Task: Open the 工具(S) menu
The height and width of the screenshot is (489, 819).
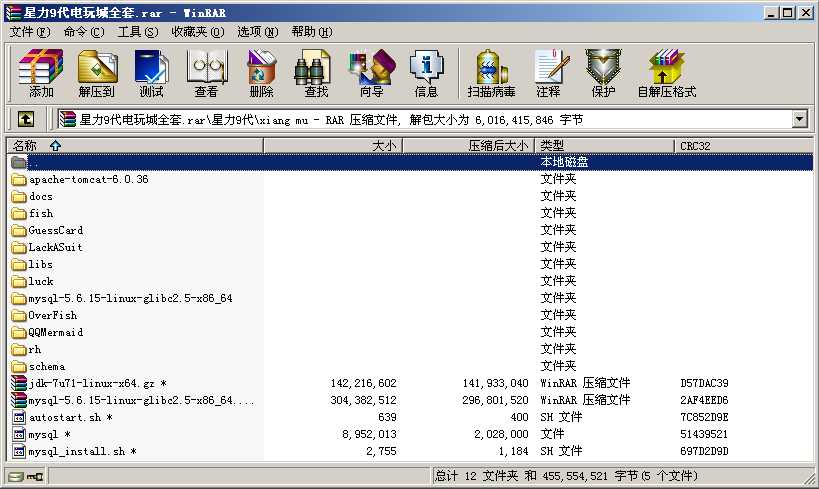Action: click(137, 32)
